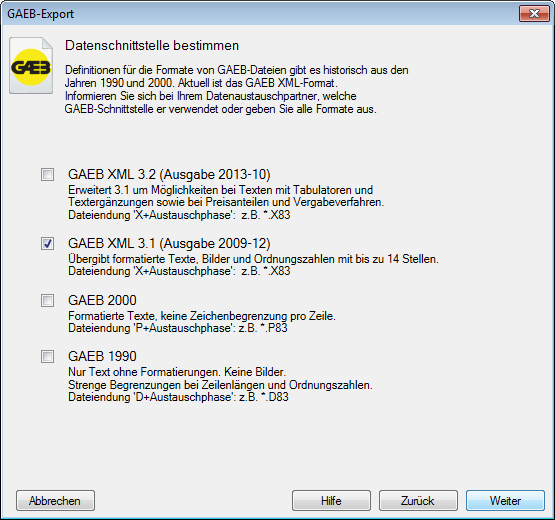Click the '*.P83' file extension description line
This screenshot has height=520, width=555.
178,328
